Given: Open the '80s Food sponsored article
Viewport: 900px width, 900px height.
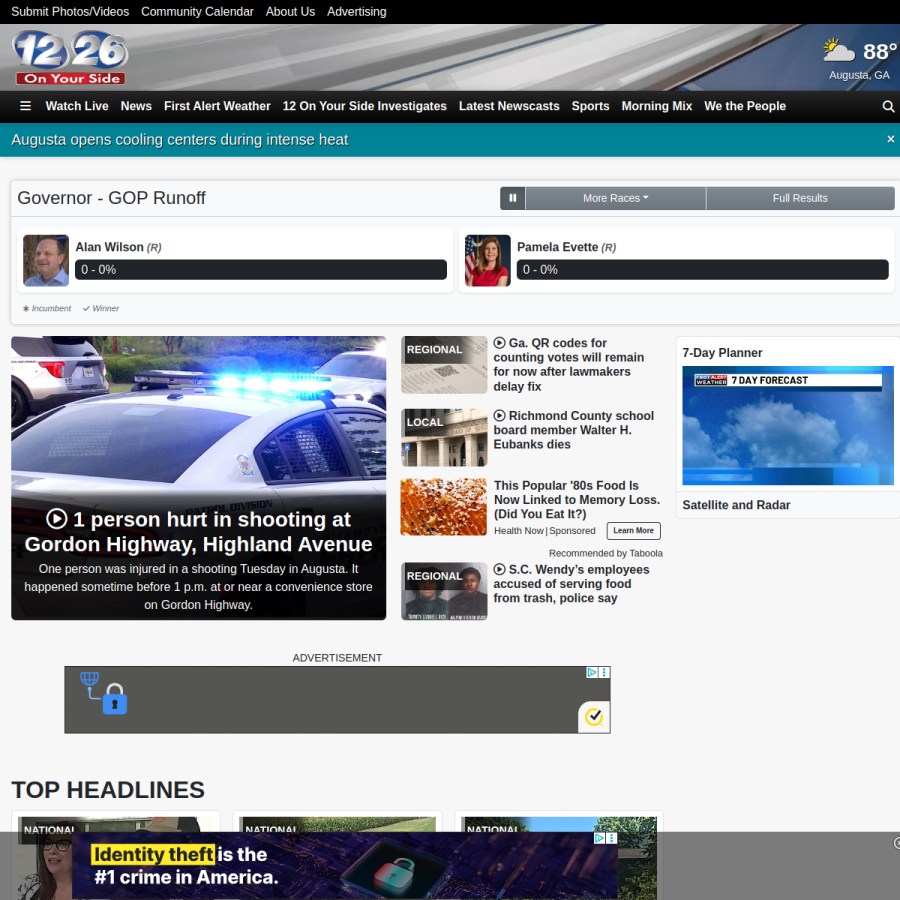Looking at the screenshot, I should pyautogui.click(x=577, y=499).
